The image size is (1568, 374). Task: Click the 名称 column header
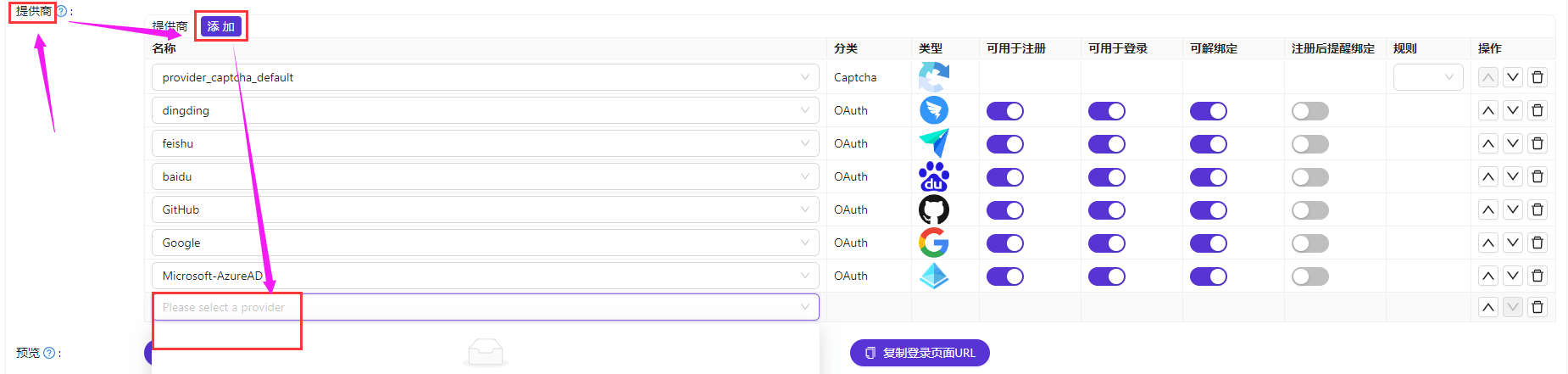(x=164, y=48)
